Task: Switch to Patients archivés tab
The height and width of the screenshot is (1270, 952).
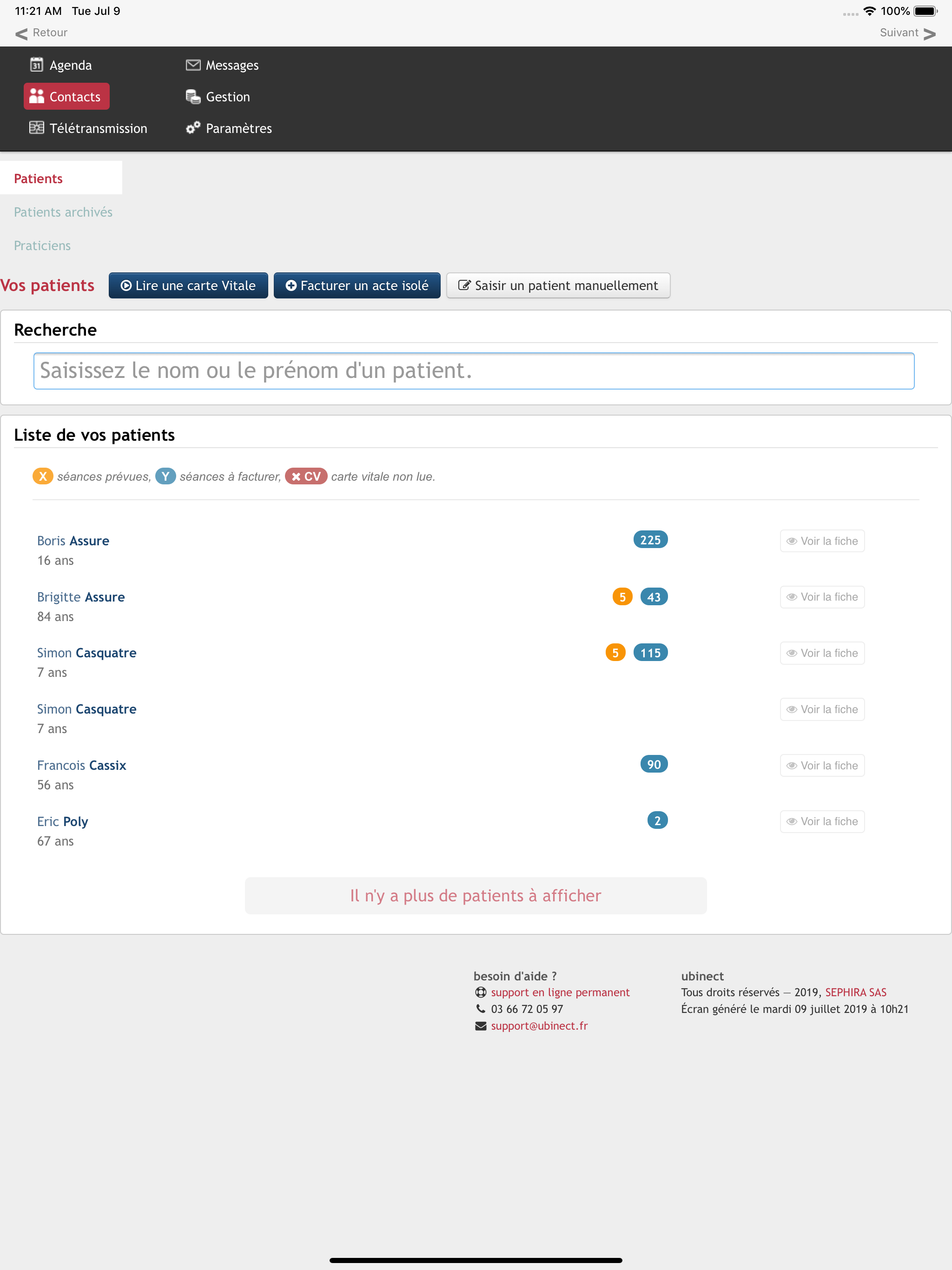Action: click(63, 212)
